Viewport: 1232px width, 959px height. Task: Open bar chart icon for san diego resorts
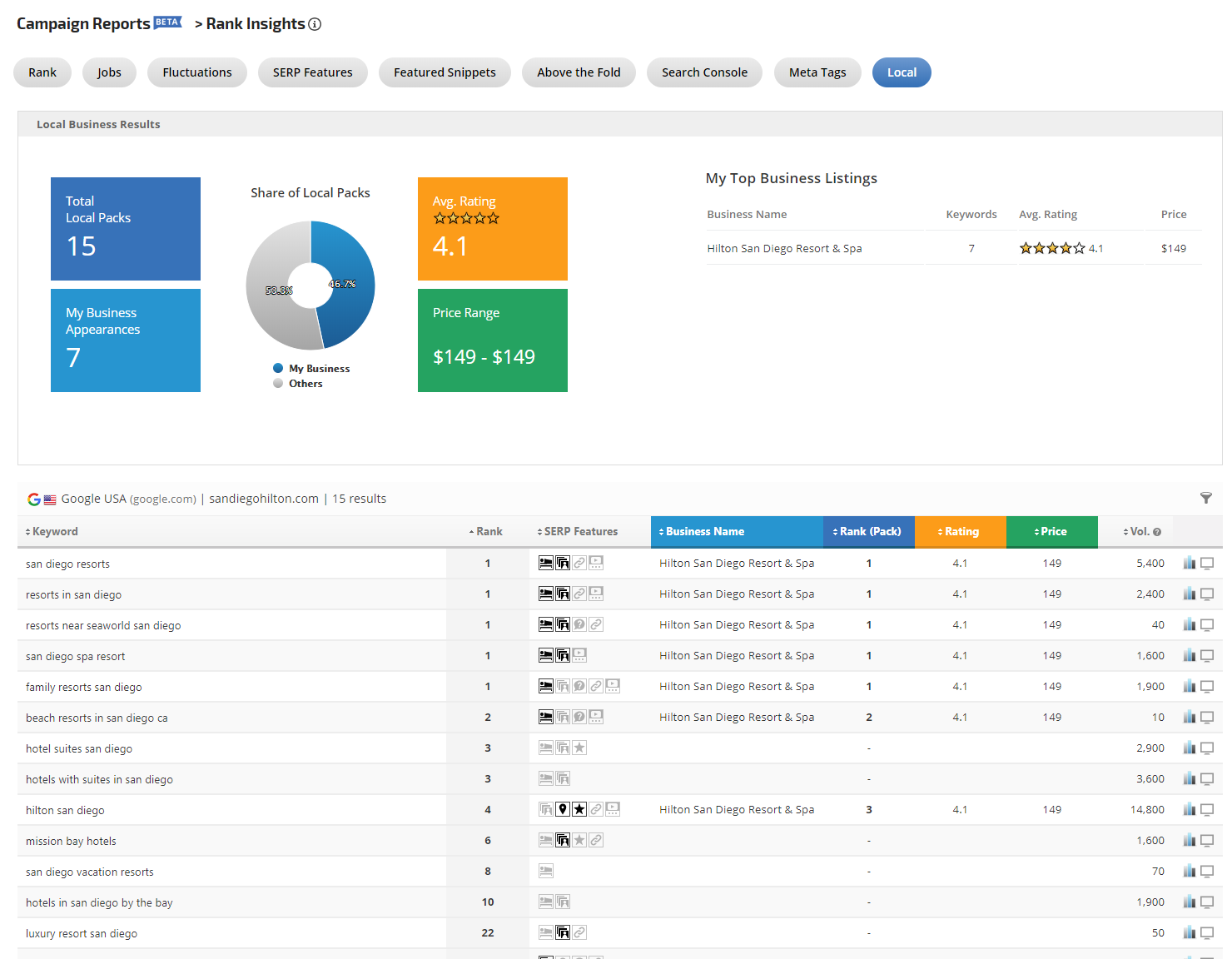[x=1189, y=564]
